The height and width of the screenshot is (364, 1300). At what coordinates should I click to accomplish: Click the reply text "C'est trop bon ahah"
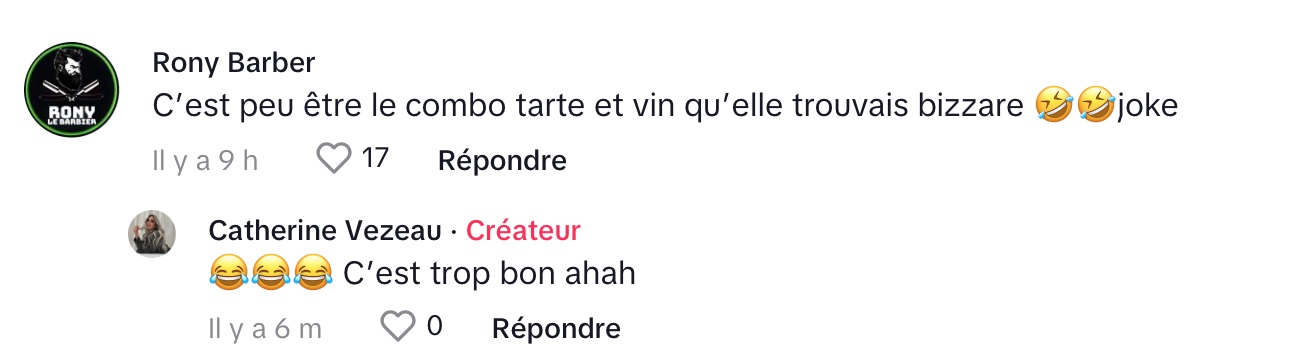[489, 273]
